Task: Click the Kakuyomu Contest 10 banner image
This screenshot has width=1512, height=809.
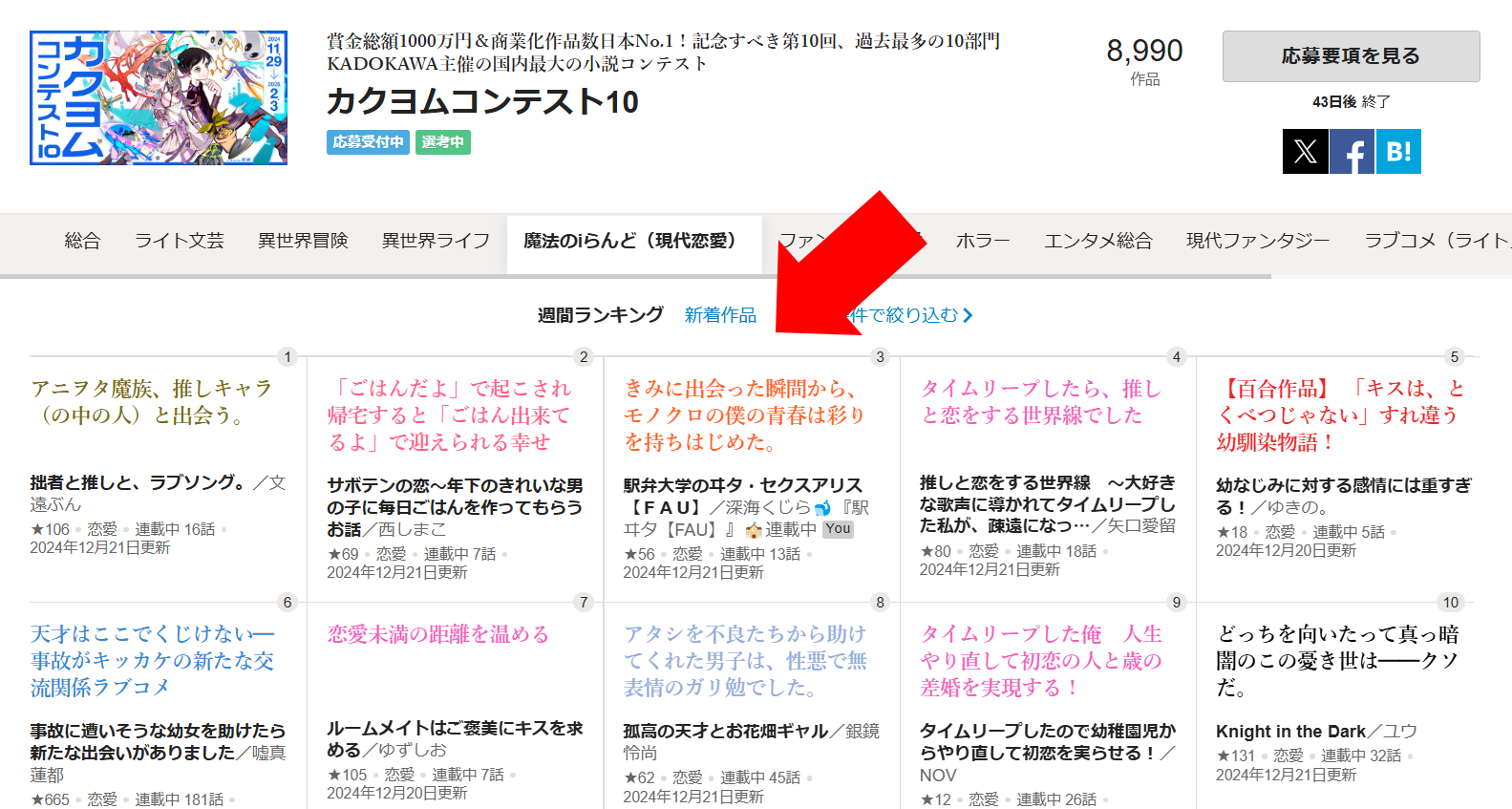Action: click(x=159, y=97)
